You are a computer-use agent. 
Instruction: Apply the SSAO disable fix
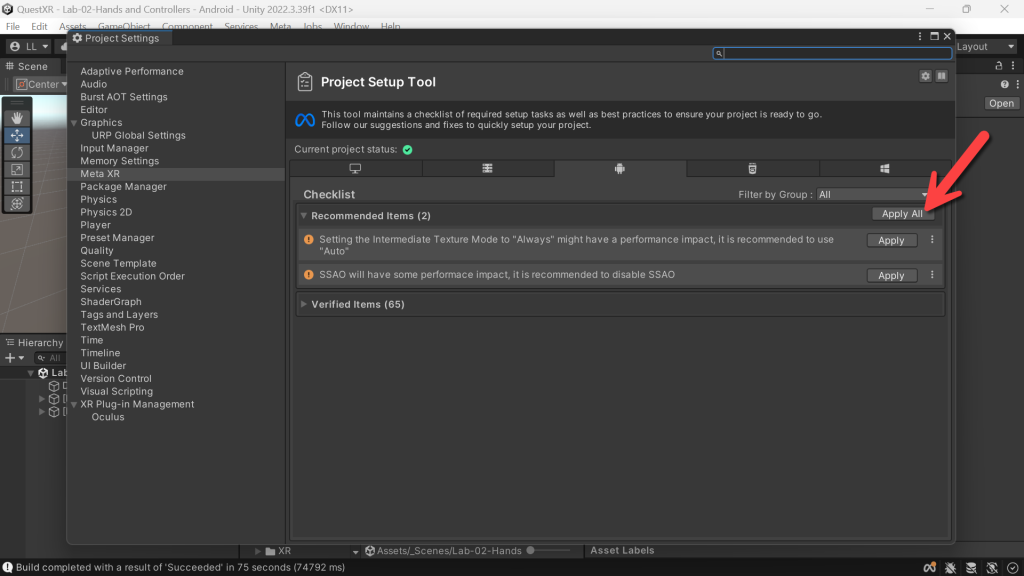(891, 276)
